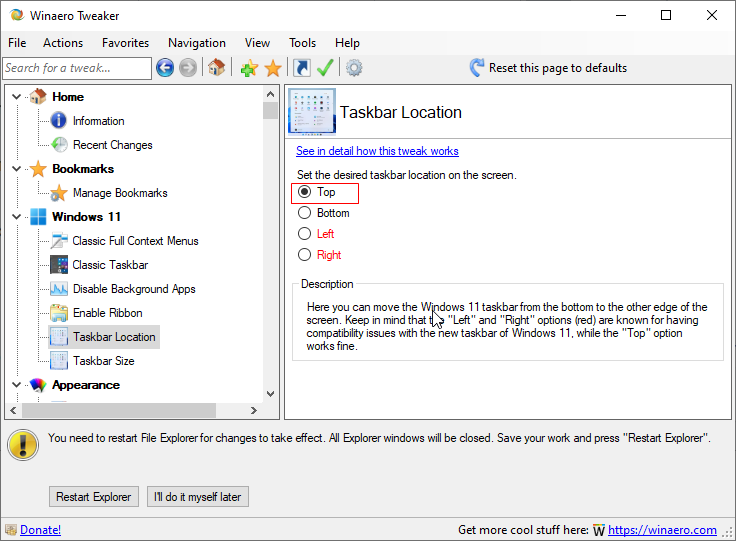This screenshot has width=736, height=541.
Task: Click the tree horizontal scroll right arrow
Action: pos(254,411)
